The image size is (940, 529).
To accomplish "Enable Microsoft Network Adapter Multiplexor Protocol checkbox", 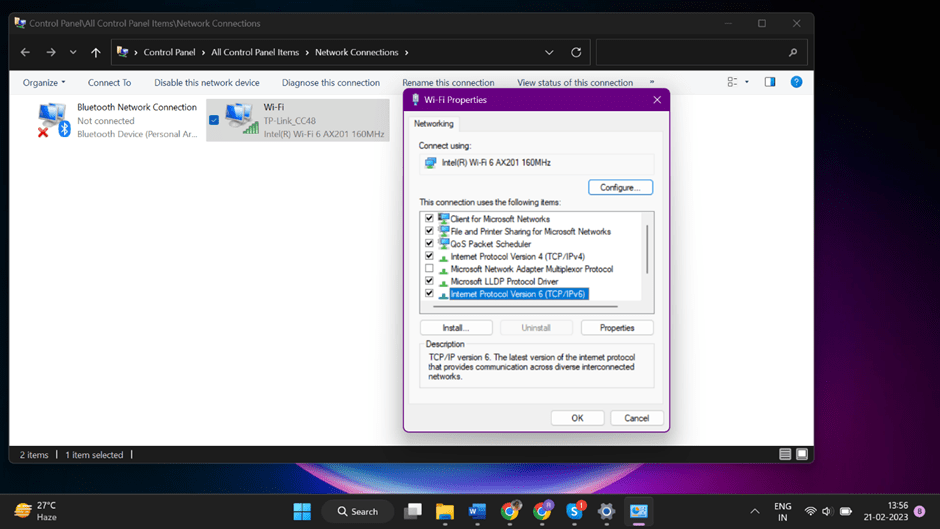I will pos(429,269).
